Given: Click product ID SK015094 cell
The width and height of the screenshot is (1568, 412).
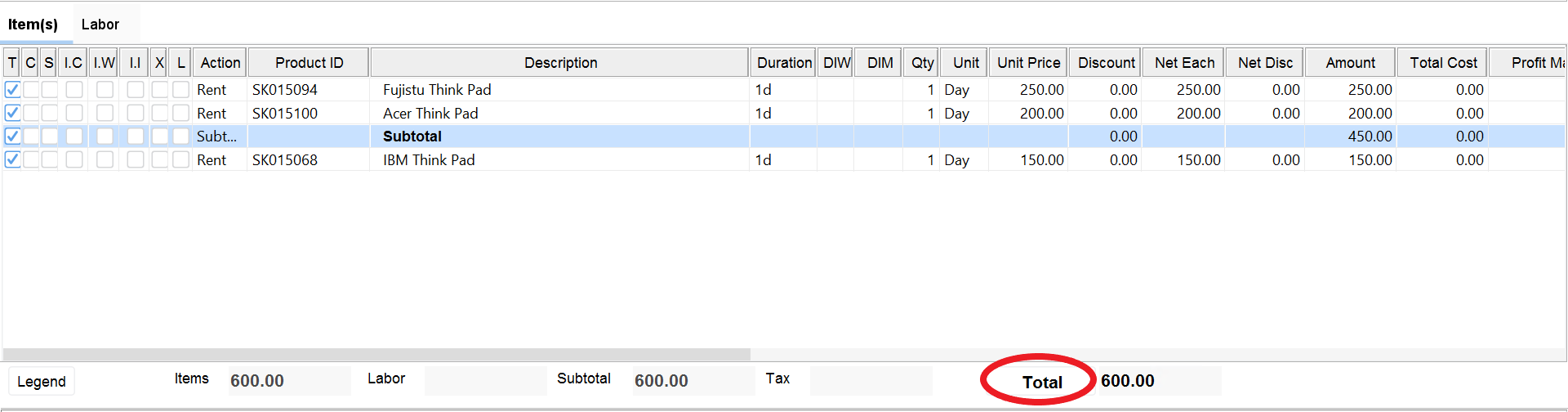Looking at the screenshot, I should [285, 90].
